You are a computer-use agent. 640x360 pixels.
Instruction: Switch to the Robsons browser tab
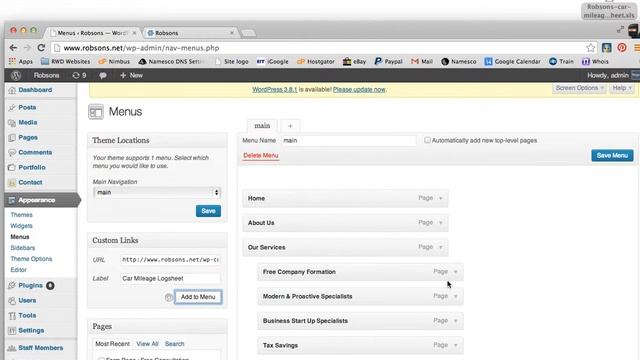191,33
